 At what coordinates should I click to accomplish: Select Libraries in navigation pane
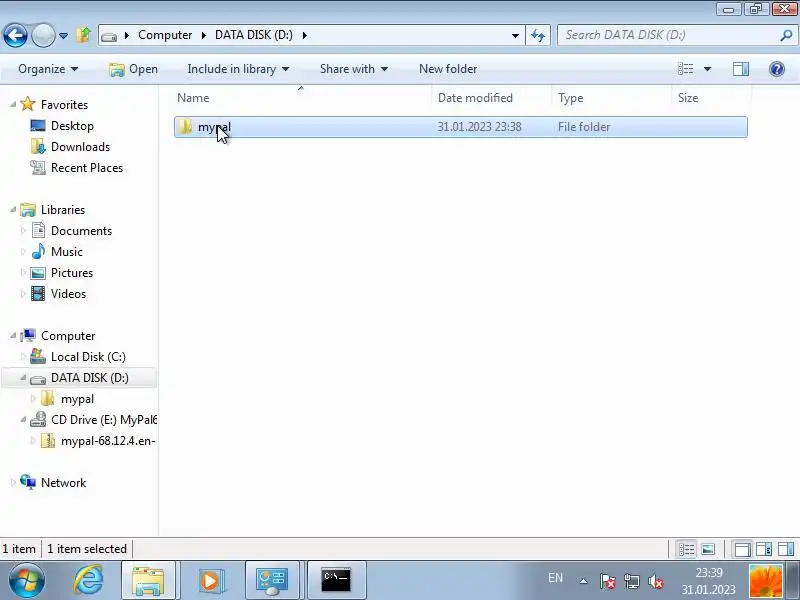pos(63,210)
